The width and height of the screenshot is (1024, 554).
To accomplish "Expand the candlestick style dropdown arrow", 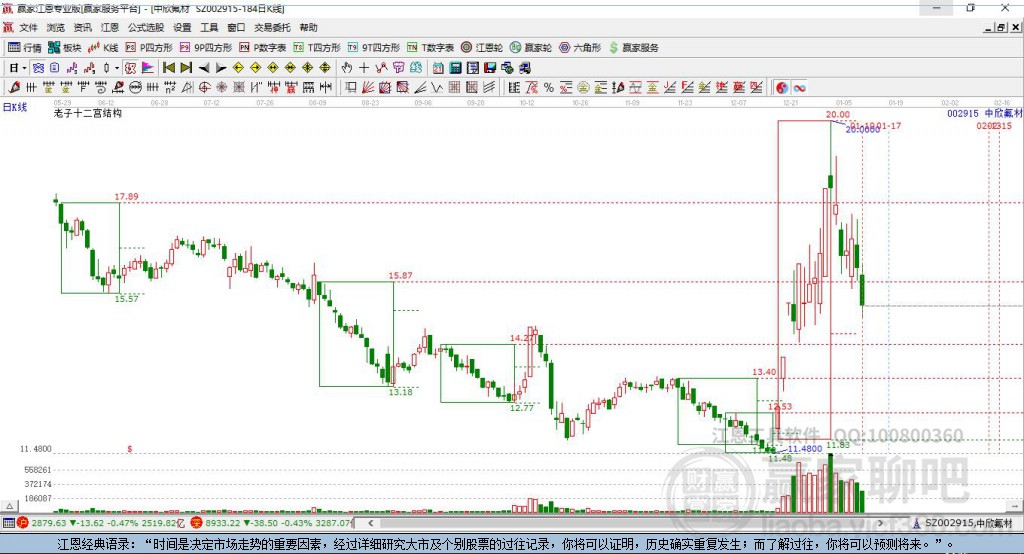I will click(117, 68).
